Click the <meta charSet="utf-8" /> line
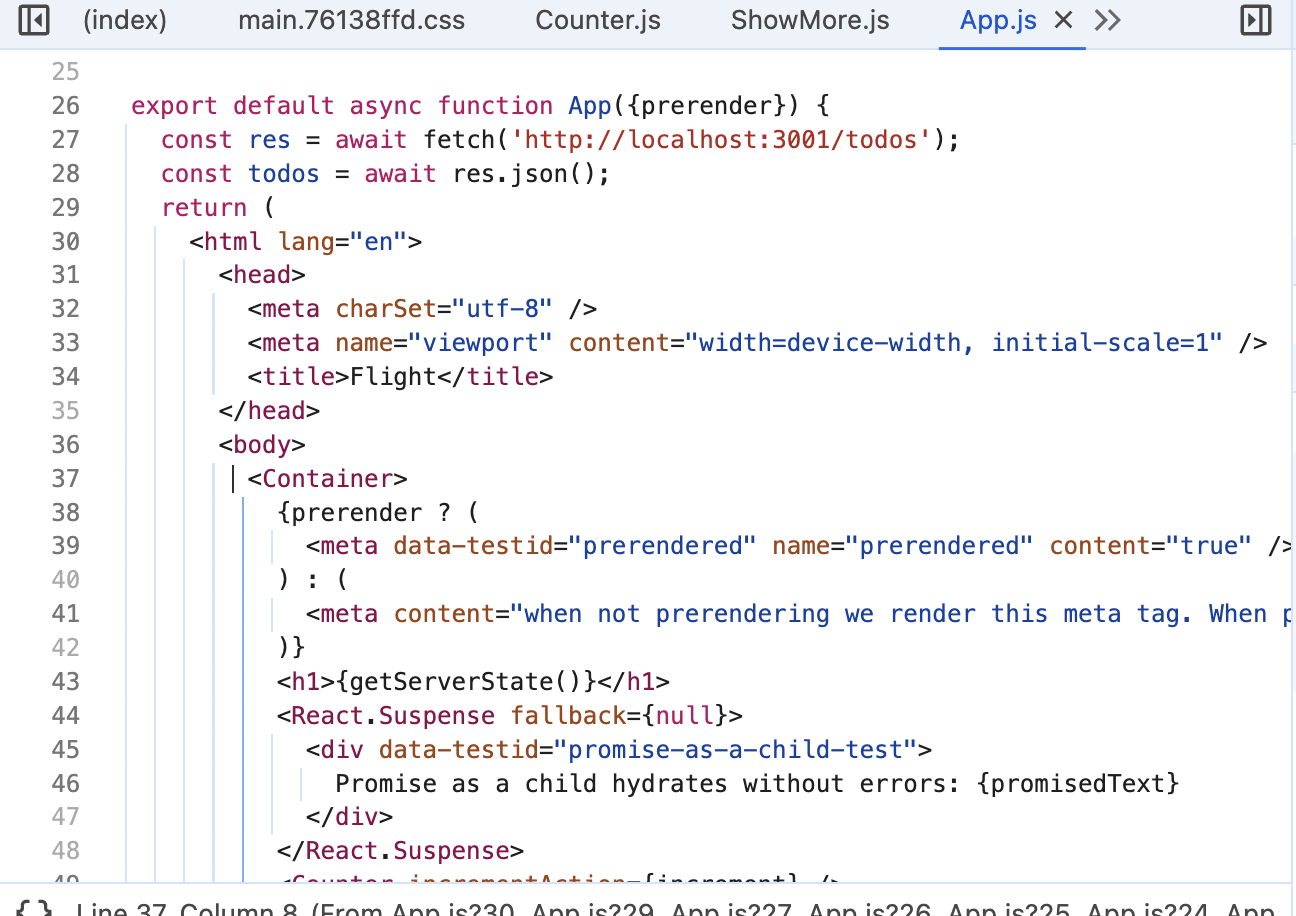The width and height of the screenshot is (1296, 916). tap(422, 309)
